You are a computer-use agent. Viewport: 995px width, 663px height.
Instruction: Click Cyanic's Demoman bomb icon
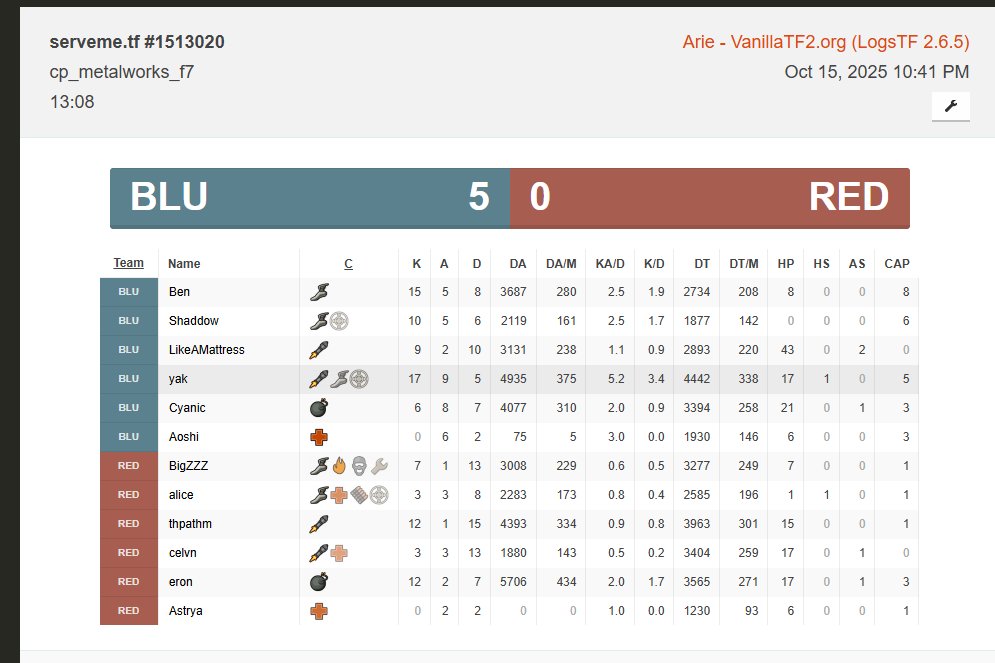pyautogui.click(x=319, y=408)
